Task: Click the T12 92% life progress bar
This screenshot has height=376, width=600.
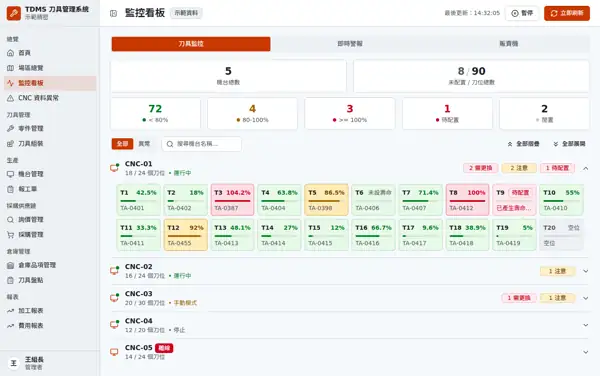Action: point(185,236)
